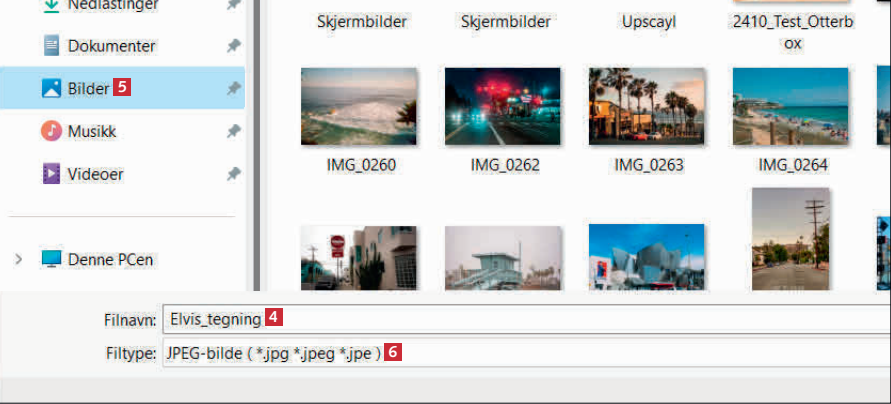Click the navigation pane vertical scrollbar

256,145
